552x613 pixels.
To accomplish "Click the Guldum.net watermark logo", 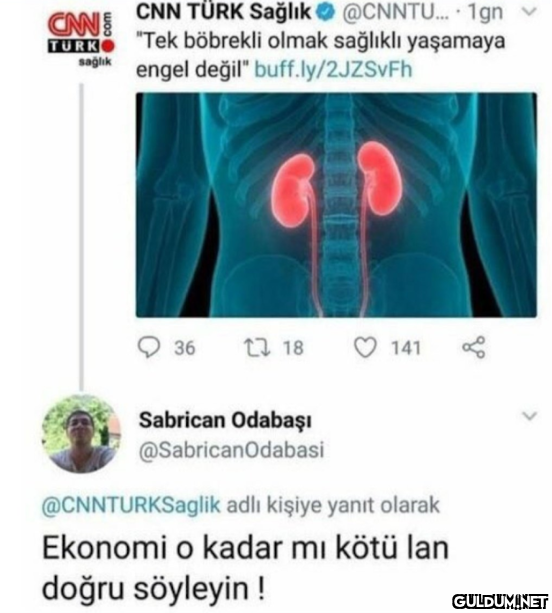I will pos(500,601).
